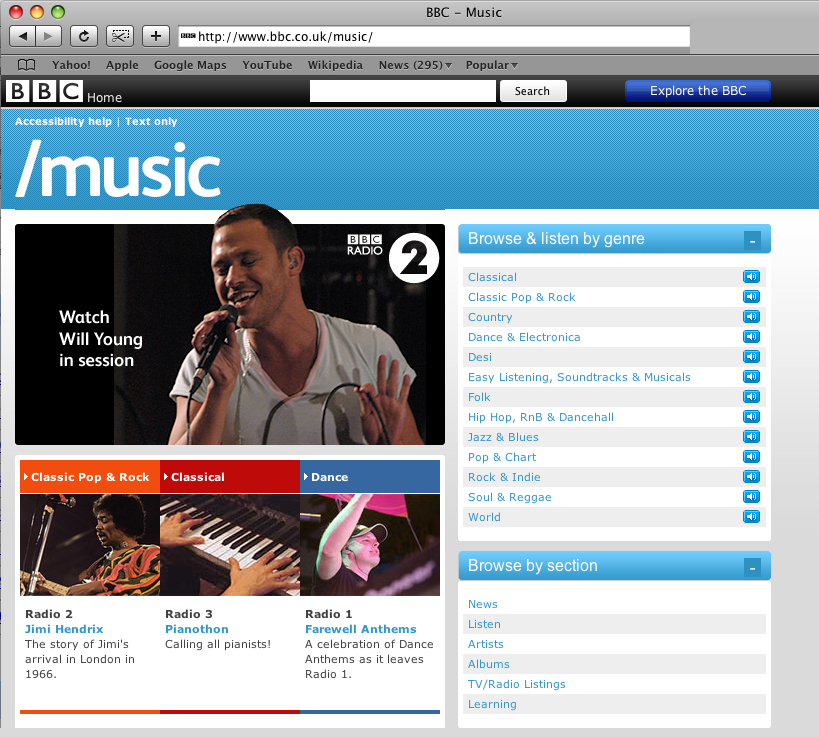Viewport: 819px width, 737px height.
Task: Switch to the Classical tab
Action: (x=199, y=477)
